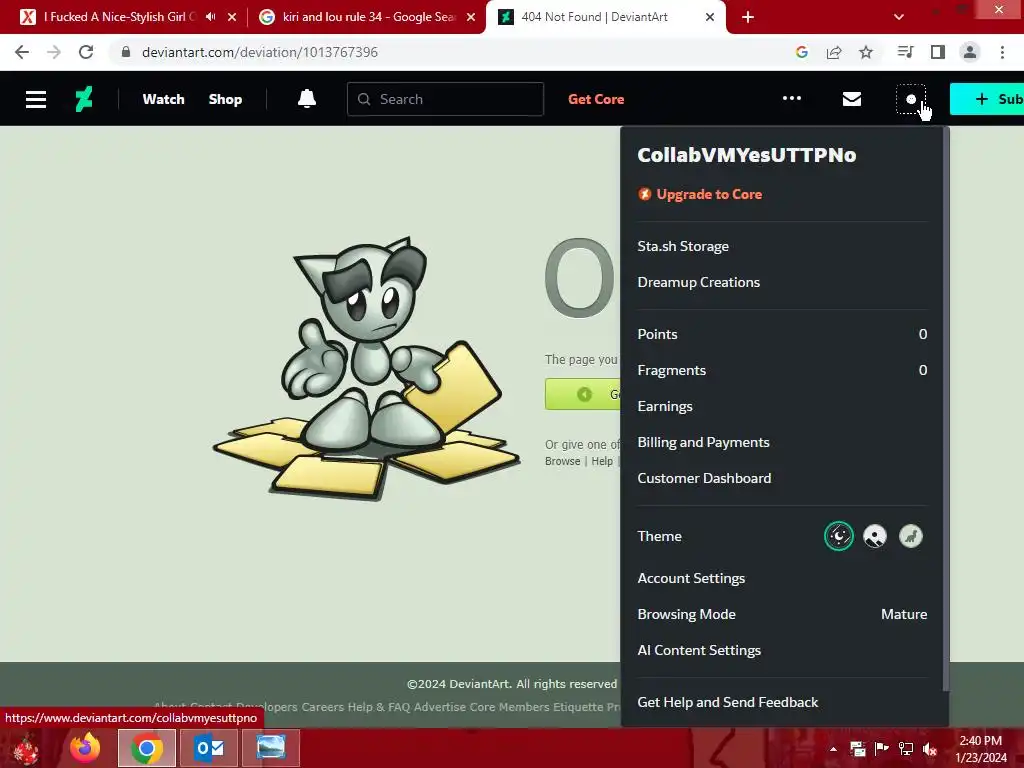Open Billing and Payments
The width and height of the screenshot is (1024, 768).
[x=703, y=442]
